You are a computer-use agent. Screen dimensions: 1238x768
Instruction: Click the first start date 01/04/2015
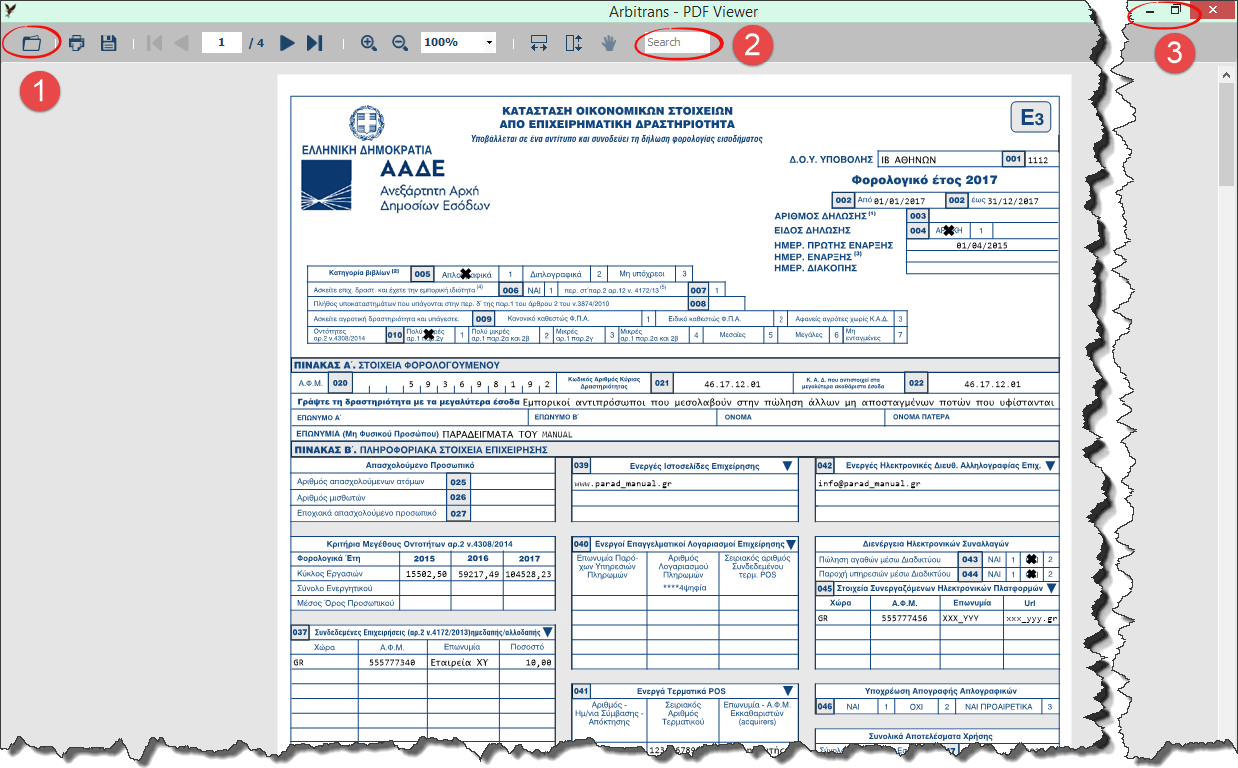pos(981,245)
